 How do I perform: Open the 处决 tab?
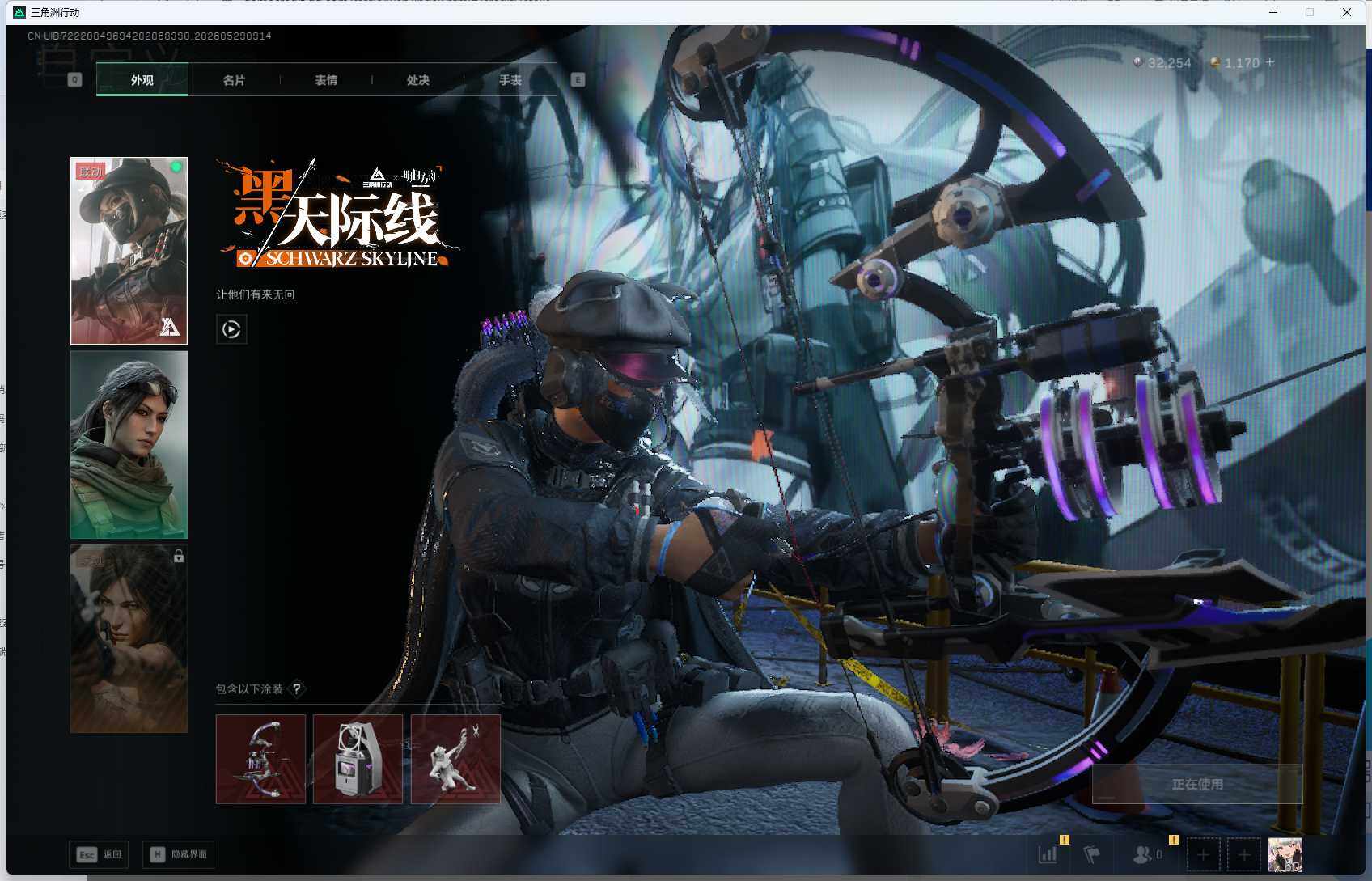click(x=418, y=79)
